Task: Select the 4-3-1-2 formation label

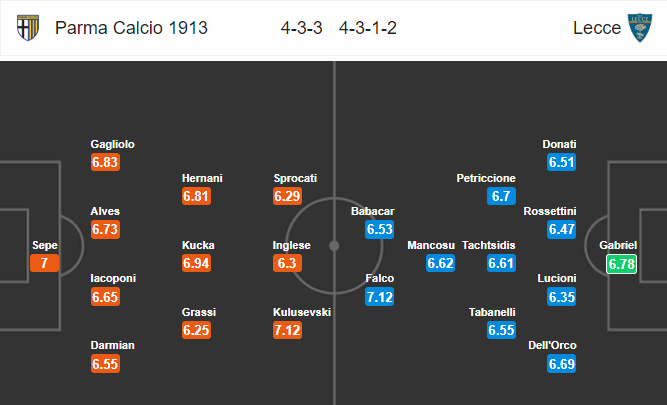Action: click(368, 28)
